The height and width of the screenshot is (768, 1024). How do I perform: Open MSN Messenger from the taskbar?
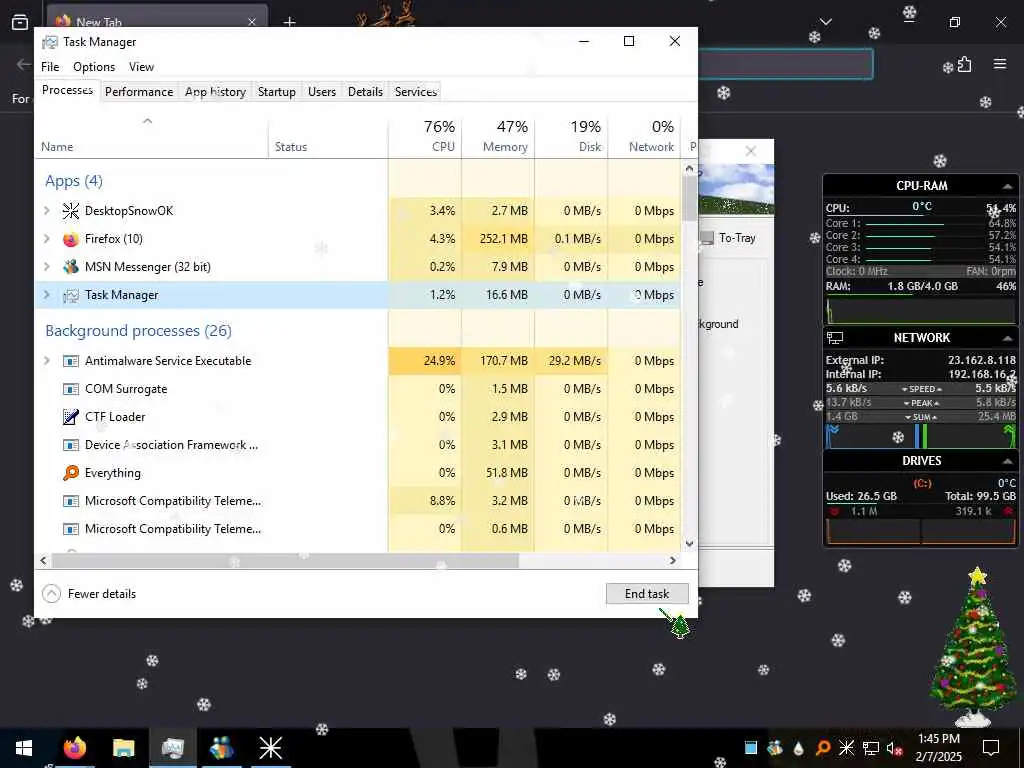pos(221,748)
